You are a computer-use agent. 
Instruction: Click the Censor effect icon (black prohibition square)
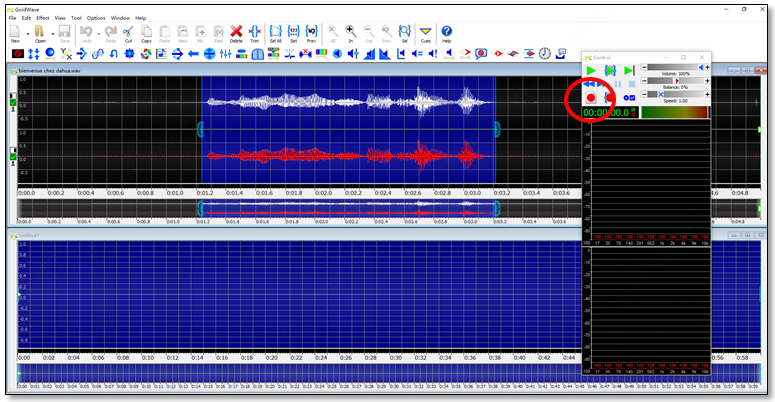(18, 53)
